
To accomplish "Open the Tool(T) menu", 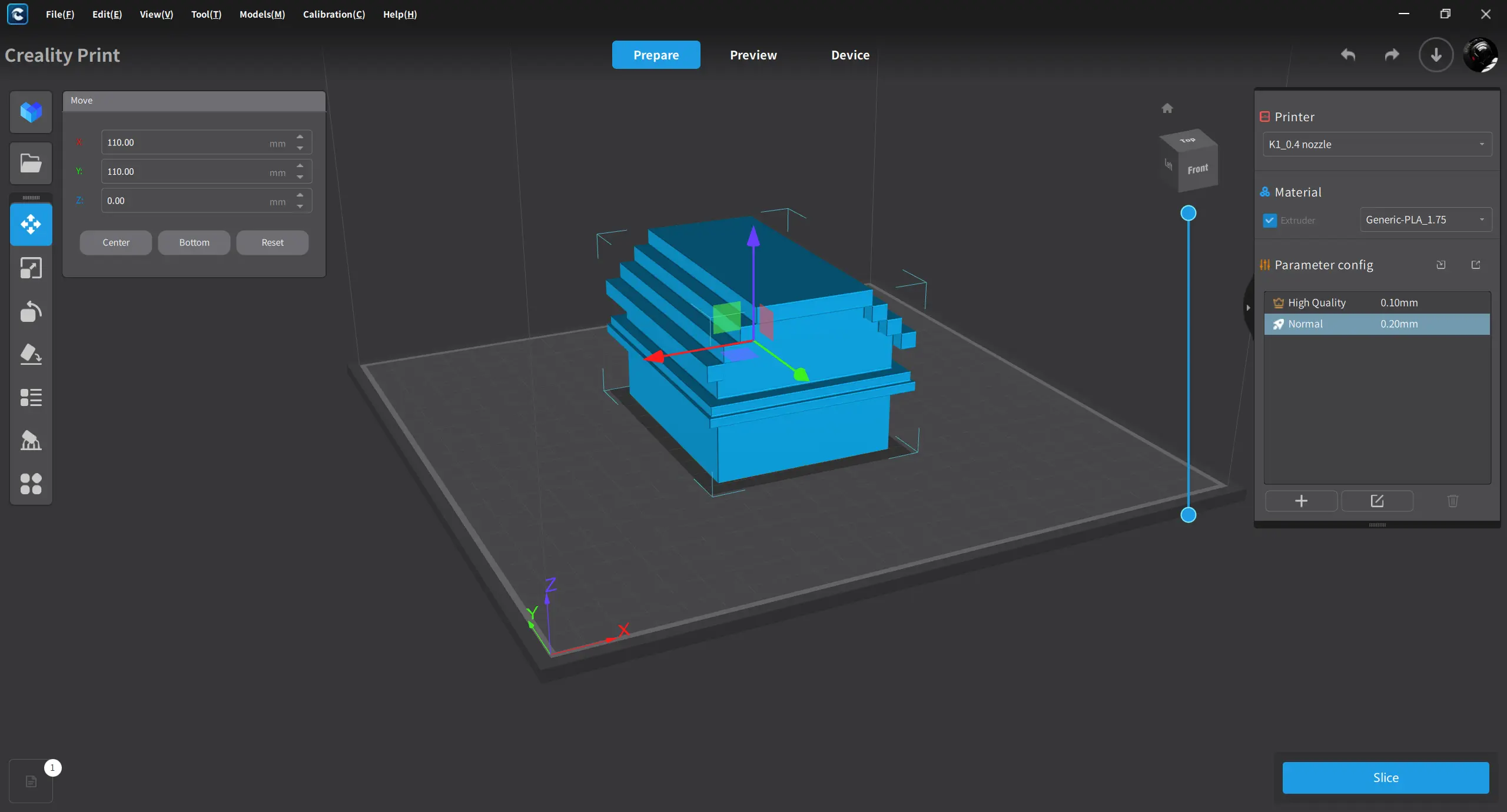I will pos(206,14).
